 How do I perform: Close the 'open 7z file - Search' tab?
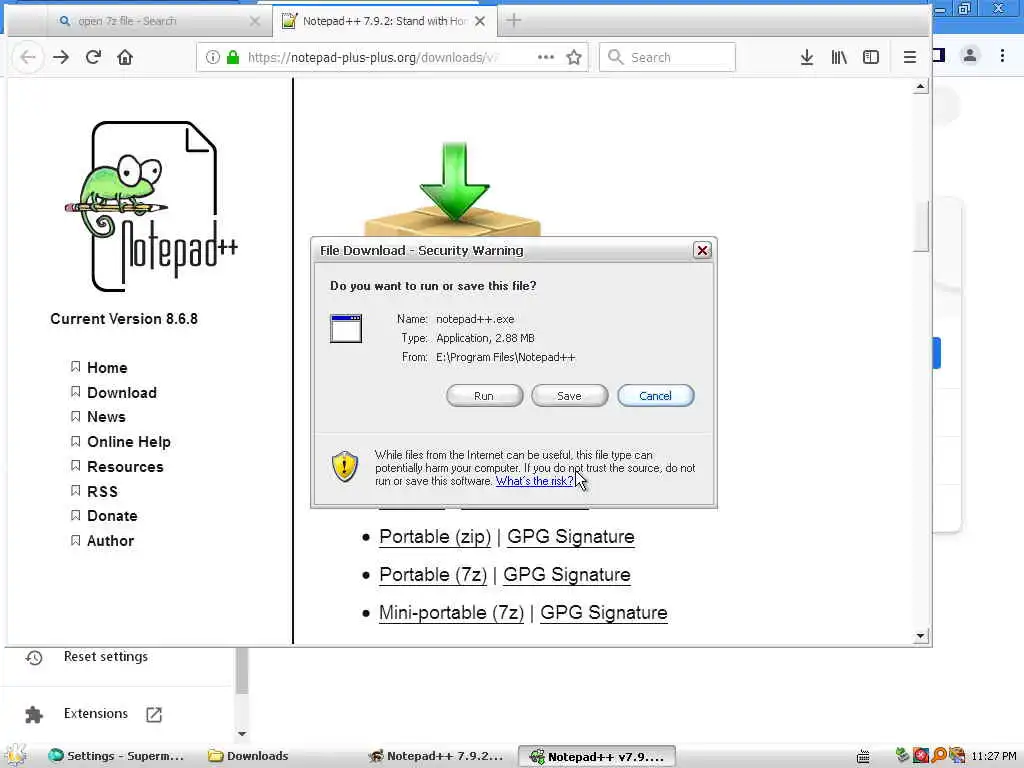255,22
